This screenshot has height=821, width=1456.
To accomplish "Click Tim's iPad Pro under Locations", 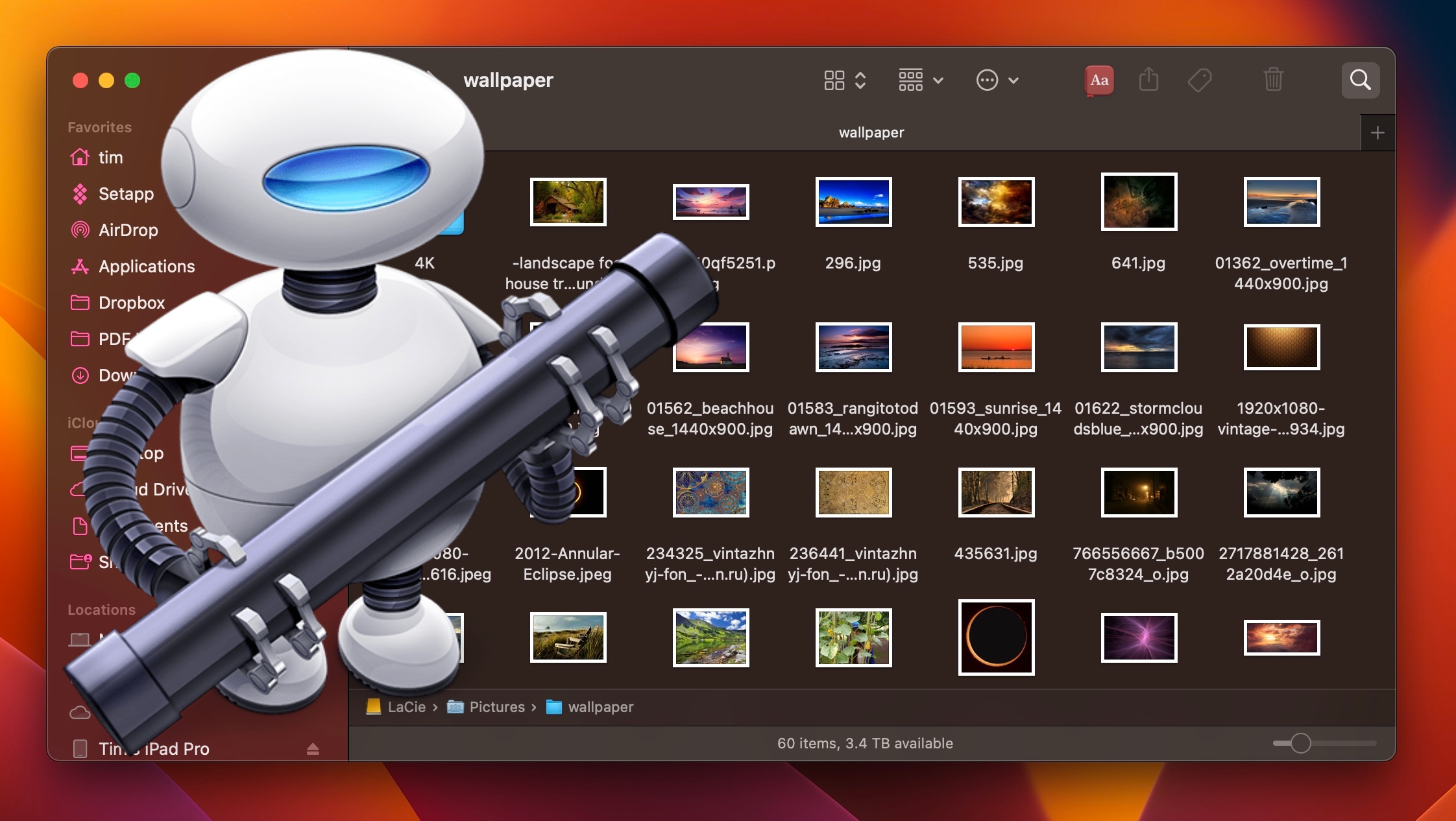I will 154,748.
